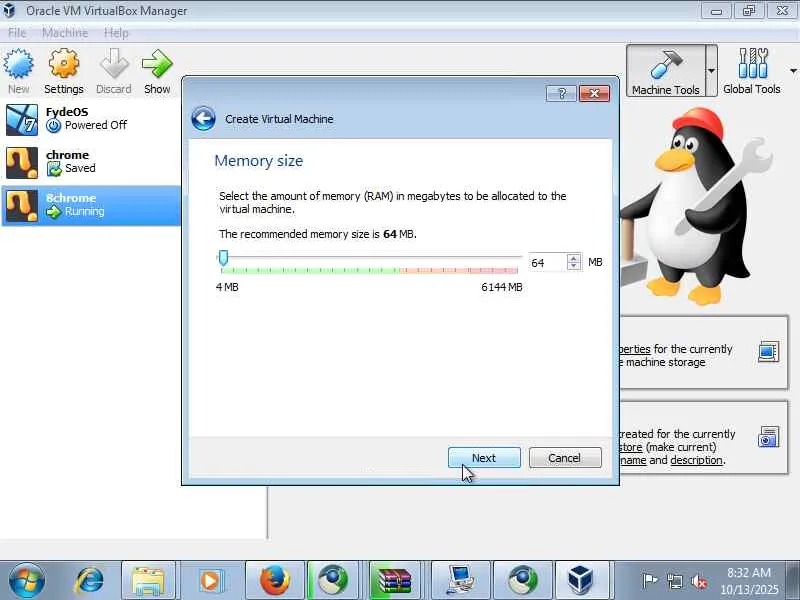The width and height of the screenshot is (800, 600).
Task: Click into the memory size field showing 64
Action: 548,262
